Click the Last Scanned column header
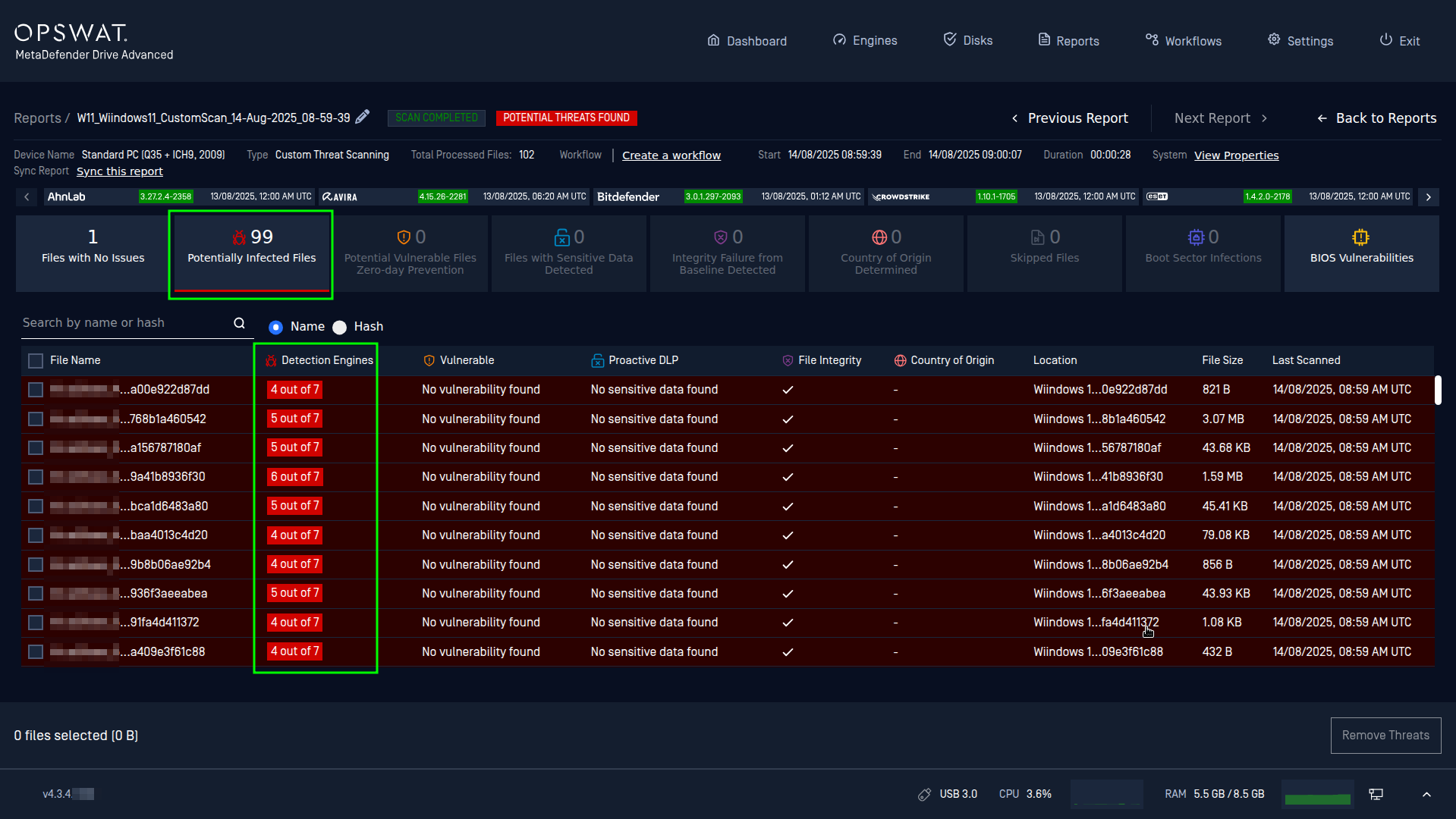This screenshot has height=819, width=1456. point(1306,361)
